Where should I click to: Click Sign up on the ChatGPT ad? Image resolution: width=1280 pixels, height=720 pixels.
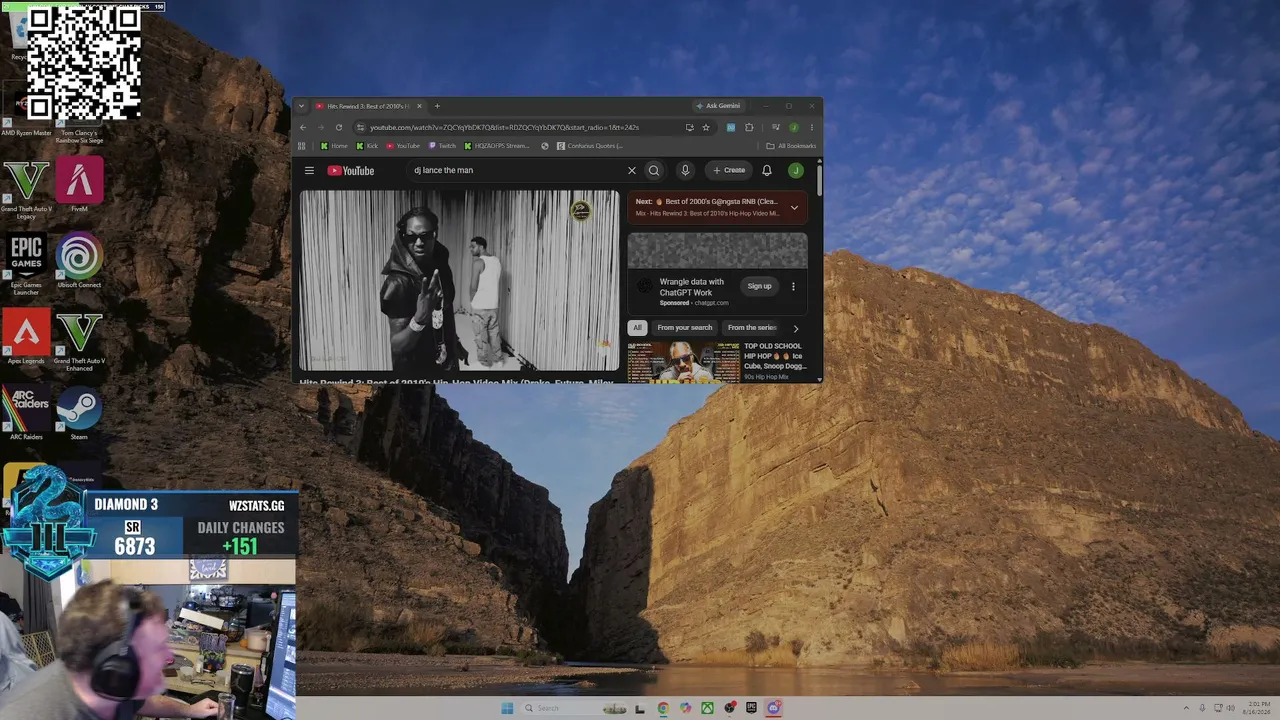[x=759, y=287]
